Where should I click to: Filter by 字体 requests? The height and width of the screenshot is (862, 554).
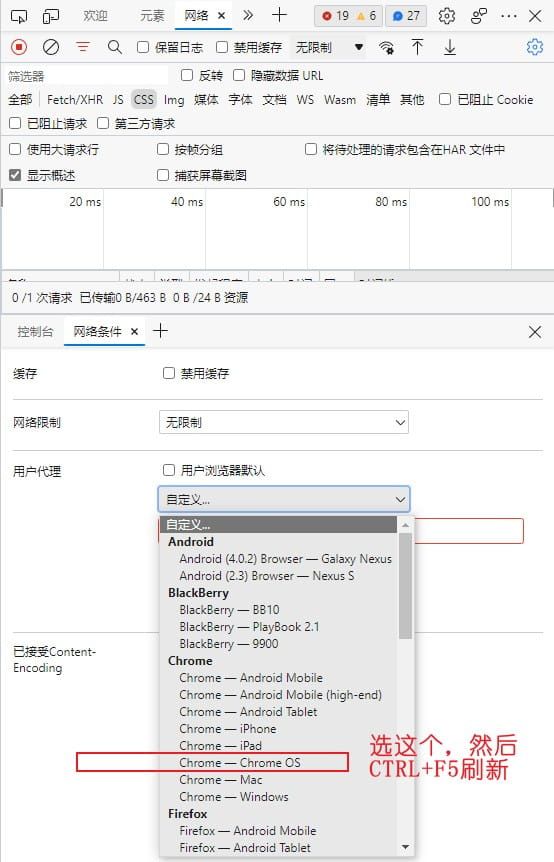point(240,100)
